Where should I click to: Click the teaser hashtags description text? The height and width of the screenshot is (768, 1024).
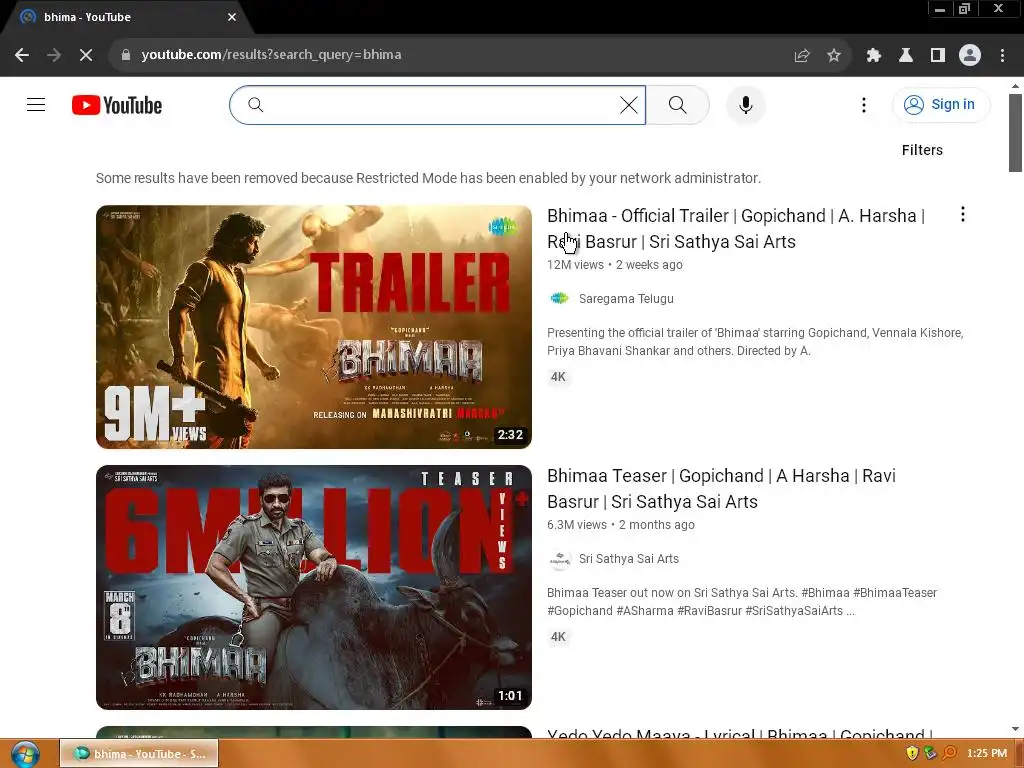click(x=742, y=601)
